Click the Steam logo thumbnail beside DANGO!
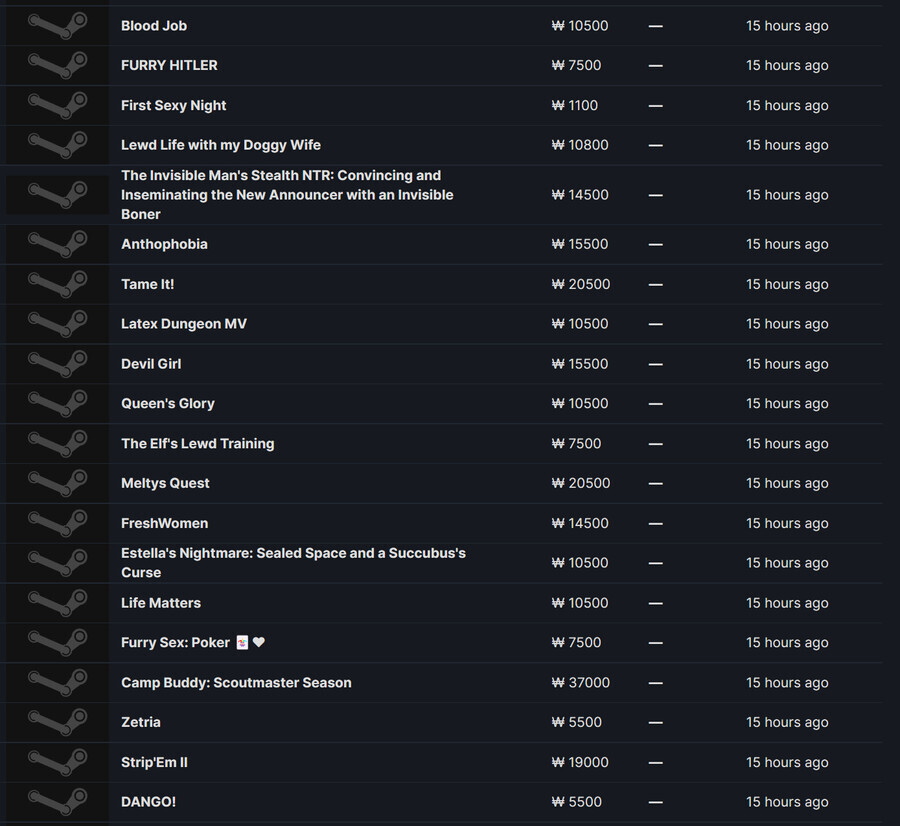This screenshot has height=826, width=900. point(57,802)
